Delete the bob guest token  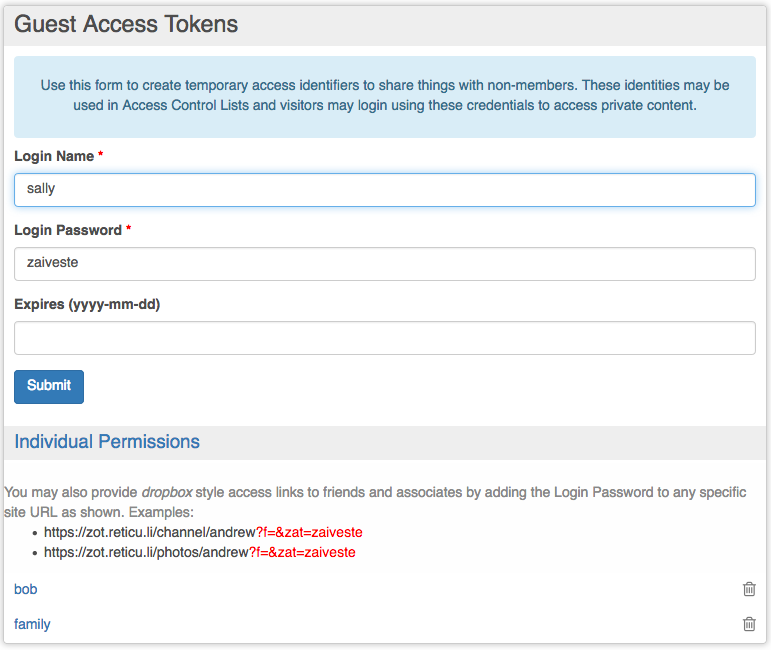pos(749,589)
